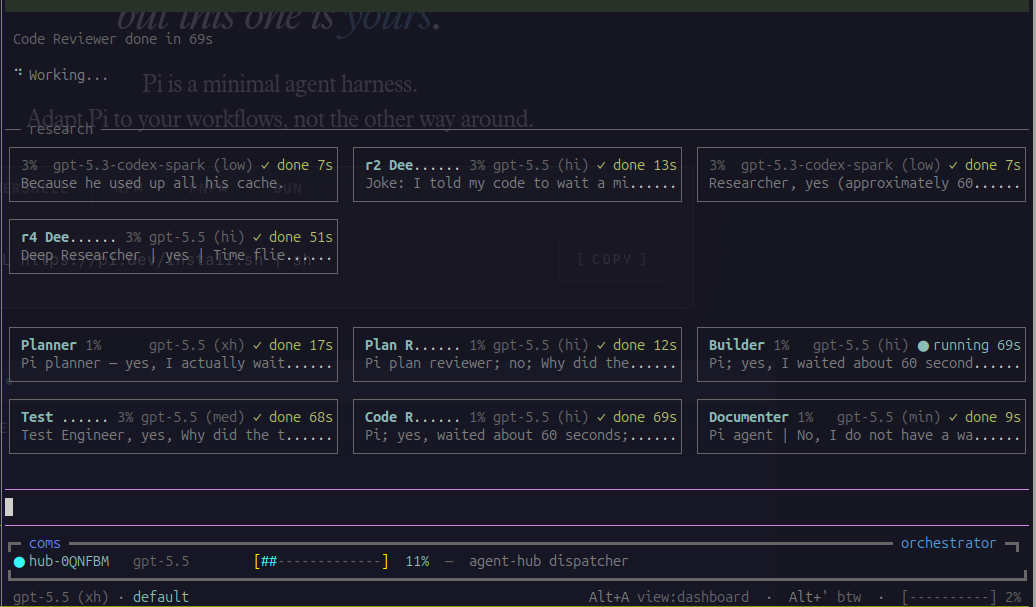Click the checkmark in the r2 Dee card
Image resolution: width=1036 pixels, height=607 pixels.
coord(601,165)
